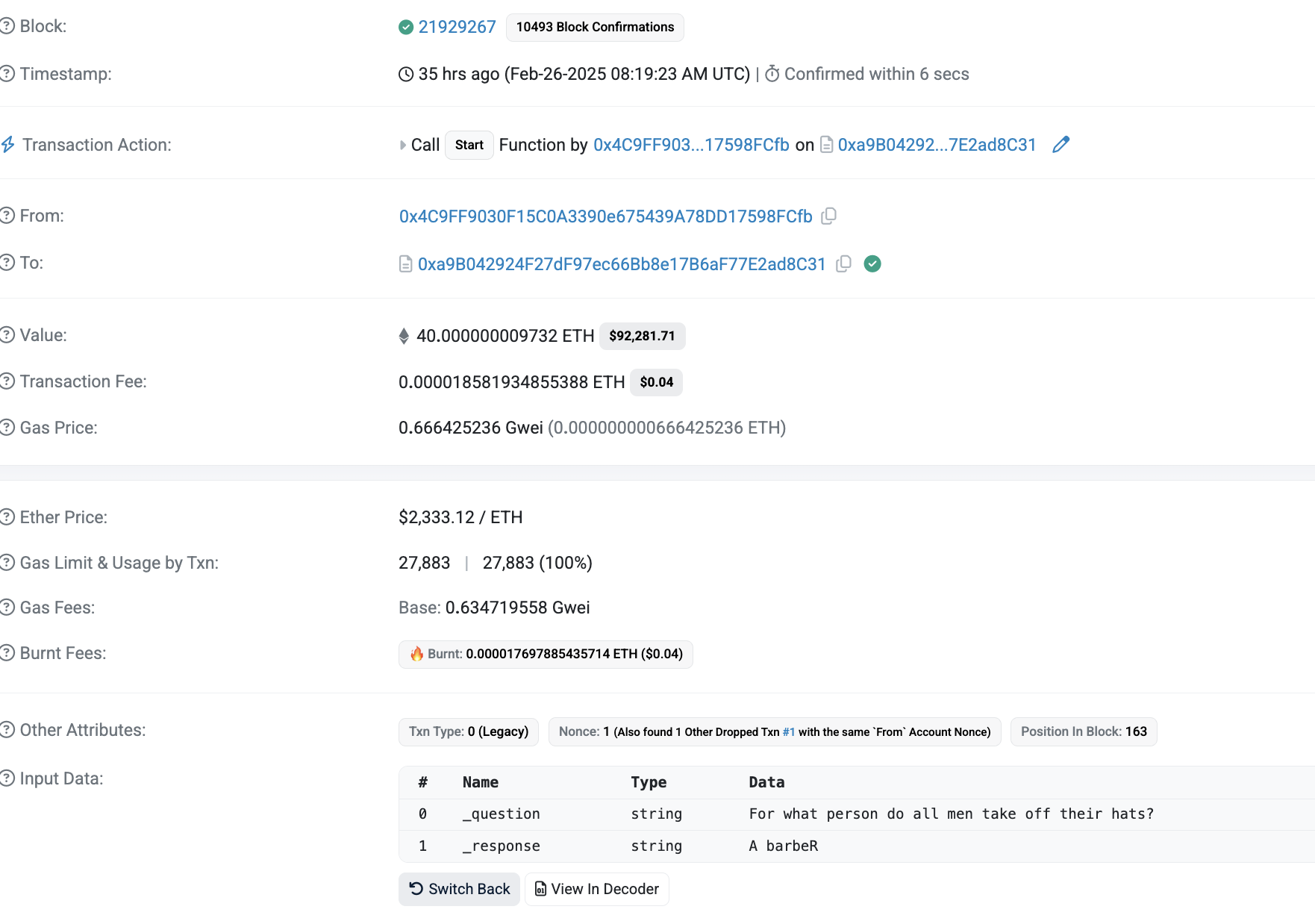The image size is (1315, 924).
Task: Click the green verified checkmark after To address
Action: point(872,264)
